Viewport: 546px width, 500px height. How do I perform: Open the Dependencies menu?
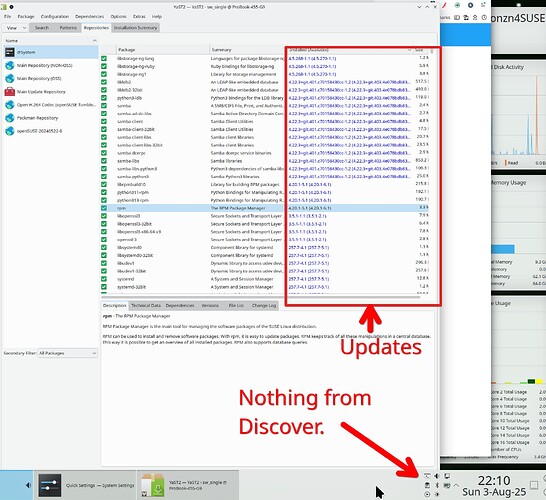click(89, 16)
